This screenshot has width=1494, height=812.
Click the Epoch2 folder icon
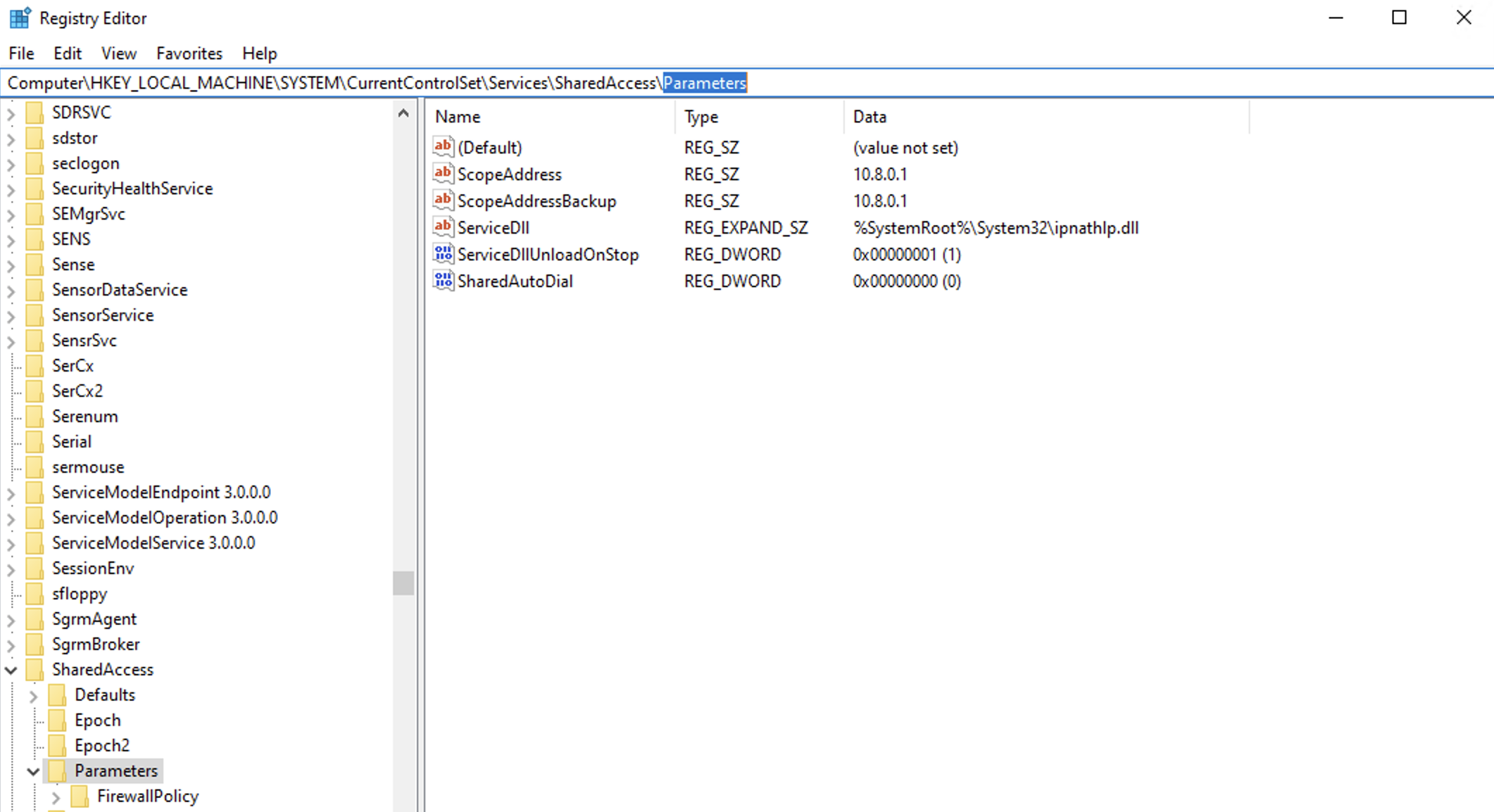click(x=57, y=746)
